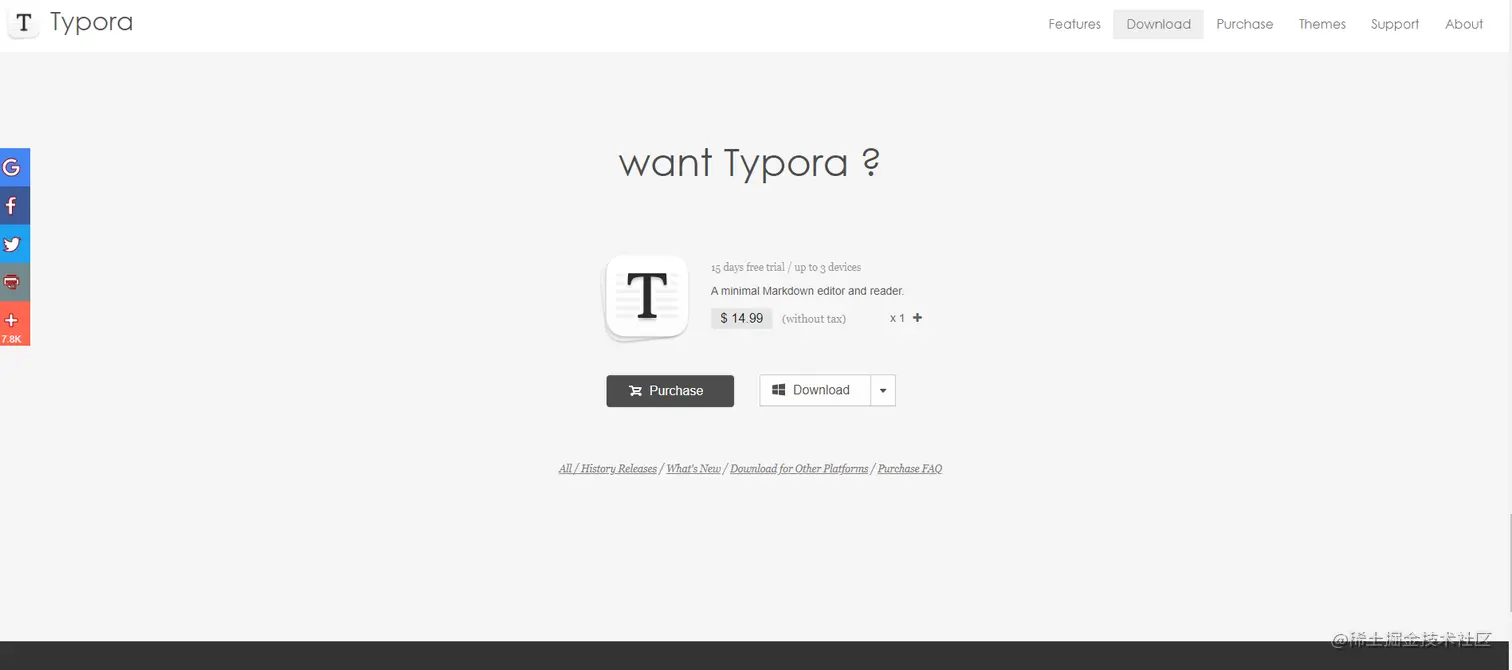Click the Typora T logo icon
The image size is (1512, 670).
coord(23,22)
